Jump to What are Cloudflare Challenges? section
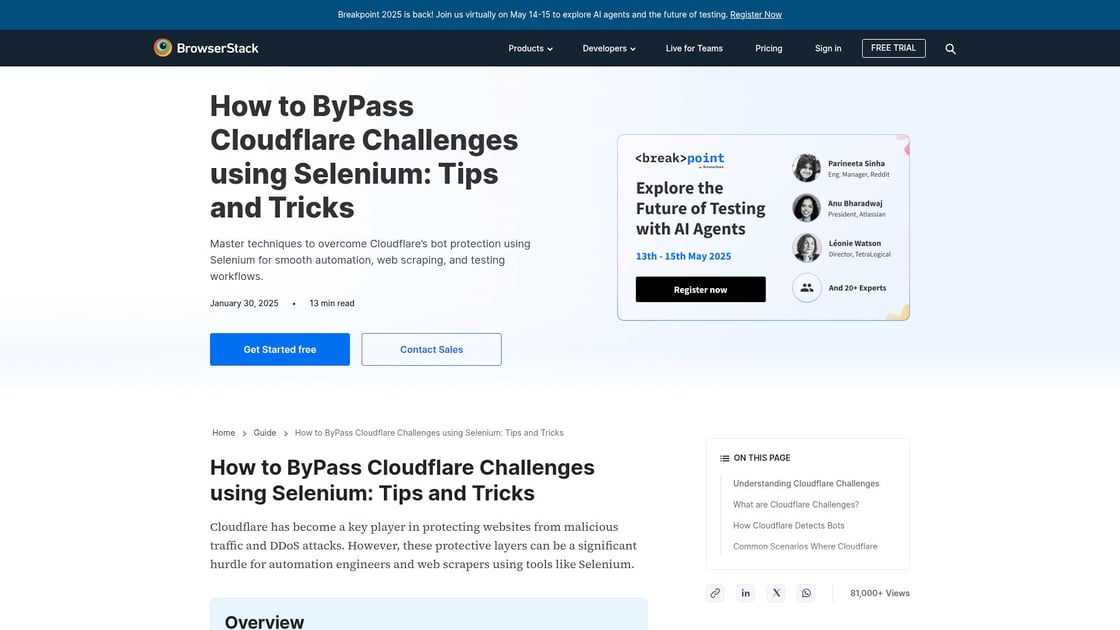The height and width of the screenshot is (630, 1120). pos(796,504)
